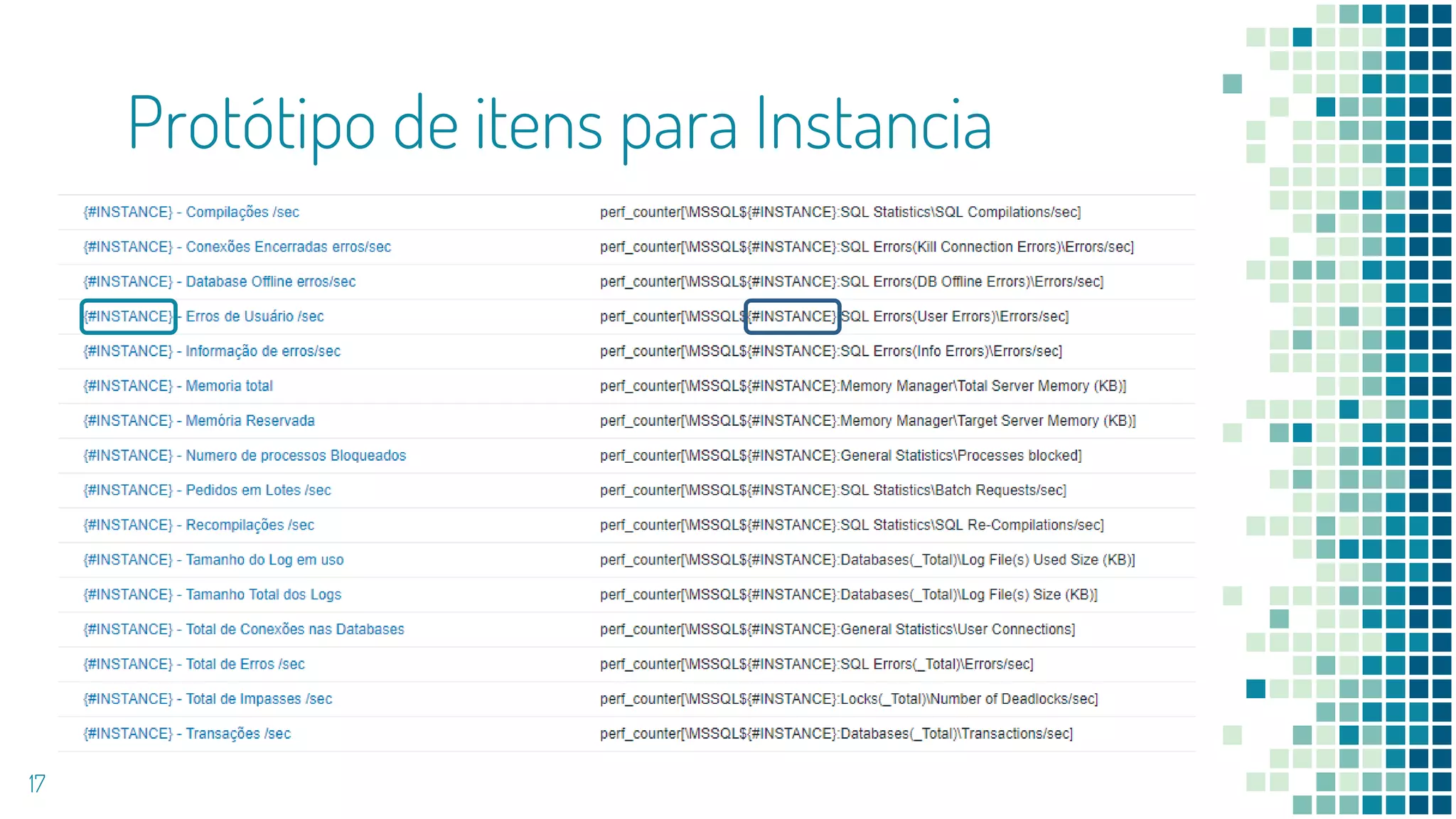Select the Kill Connection Errors key text

[x=867, y=247]
